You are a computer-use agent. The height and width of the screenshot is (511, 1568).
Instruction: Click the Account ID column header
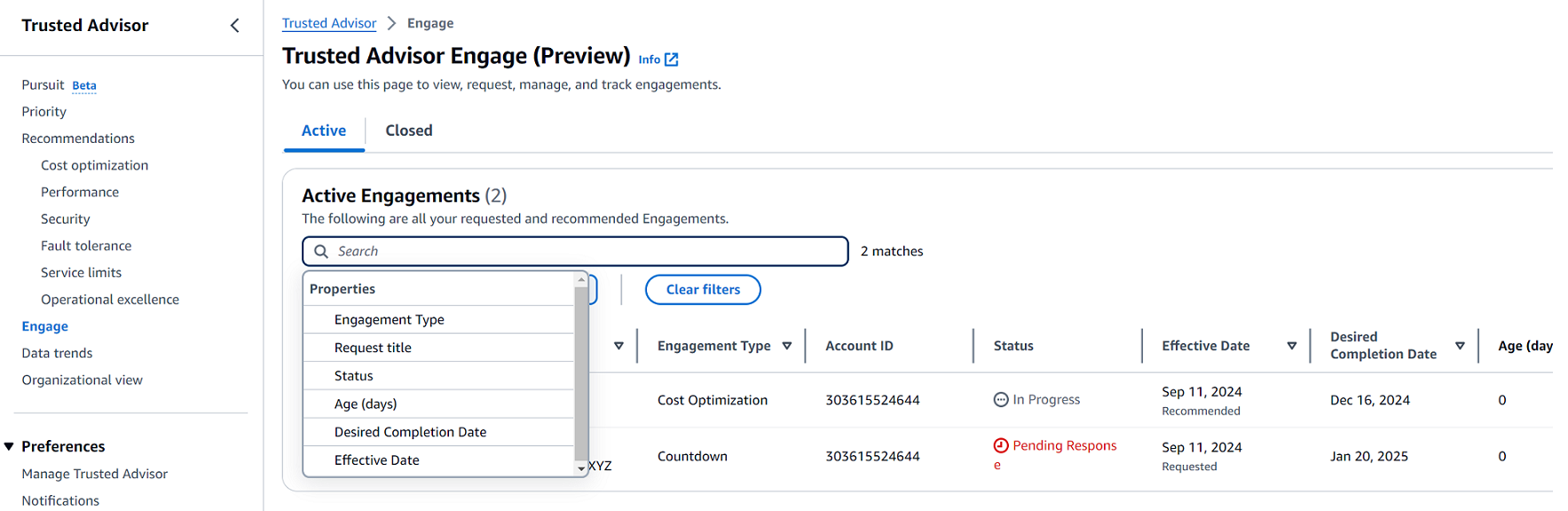point(859,346)
